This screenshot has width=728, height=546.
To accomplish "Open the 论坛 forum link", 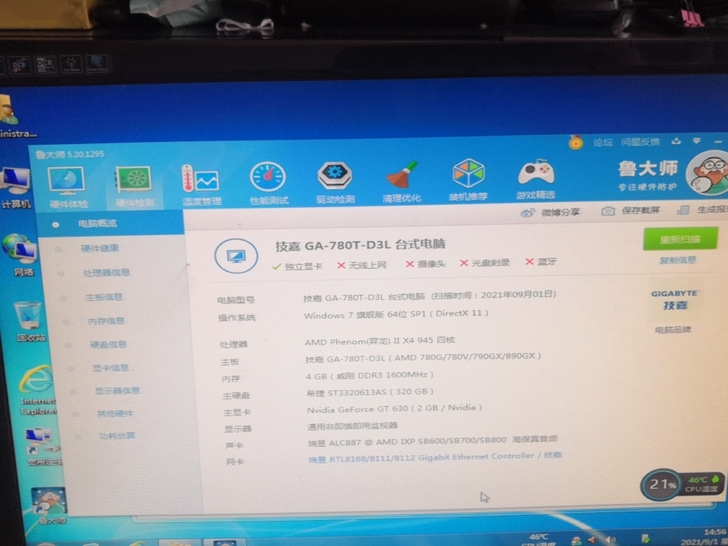I will tap(603, 142).
